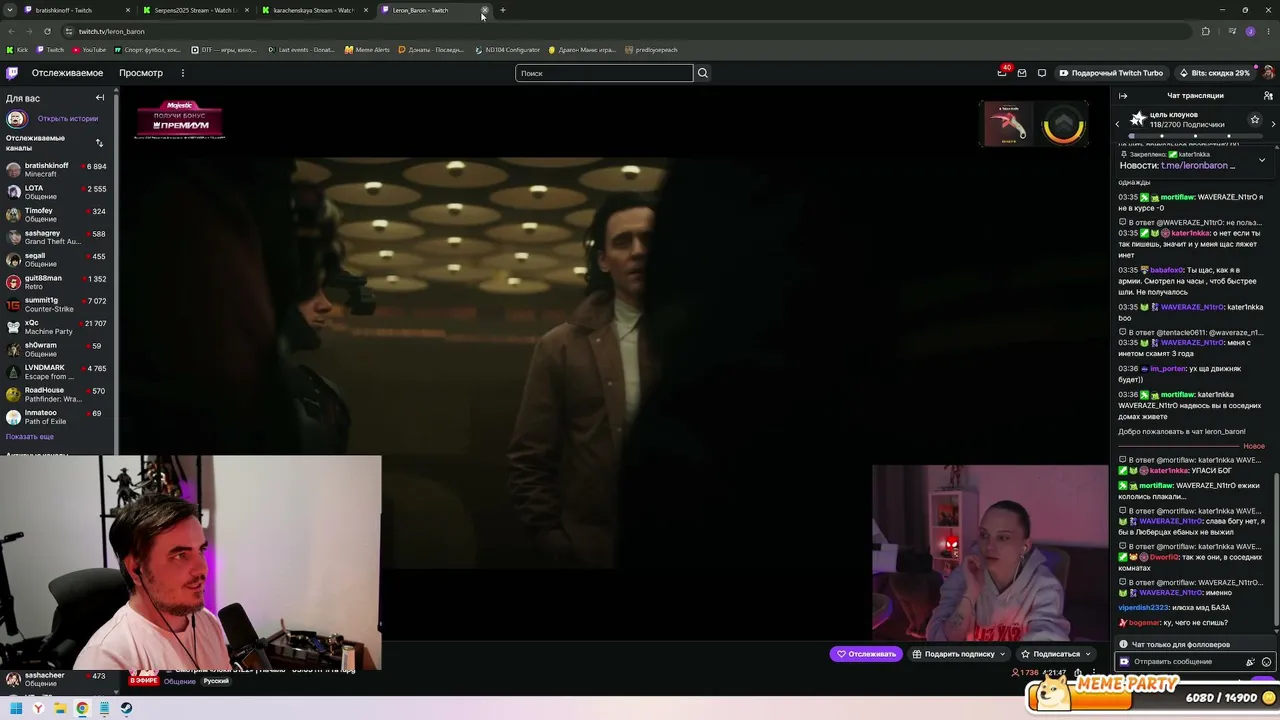
Task: Open the pinned t.me/leronbaron link
Action: point(1193,166)
